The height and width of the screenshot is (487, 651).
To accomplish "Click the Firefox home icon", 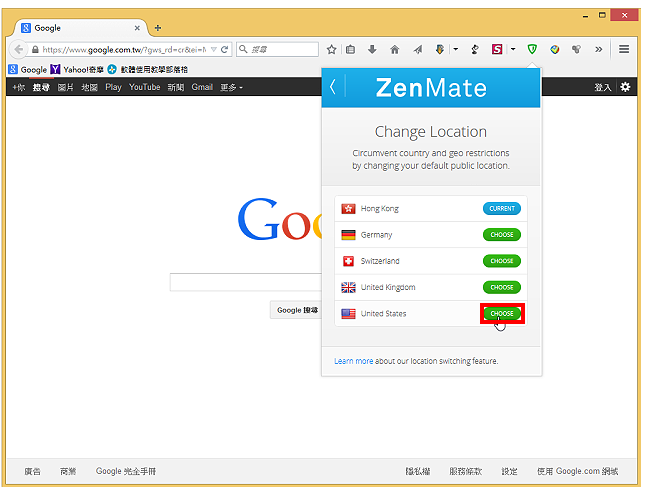I will pos(394,49).
